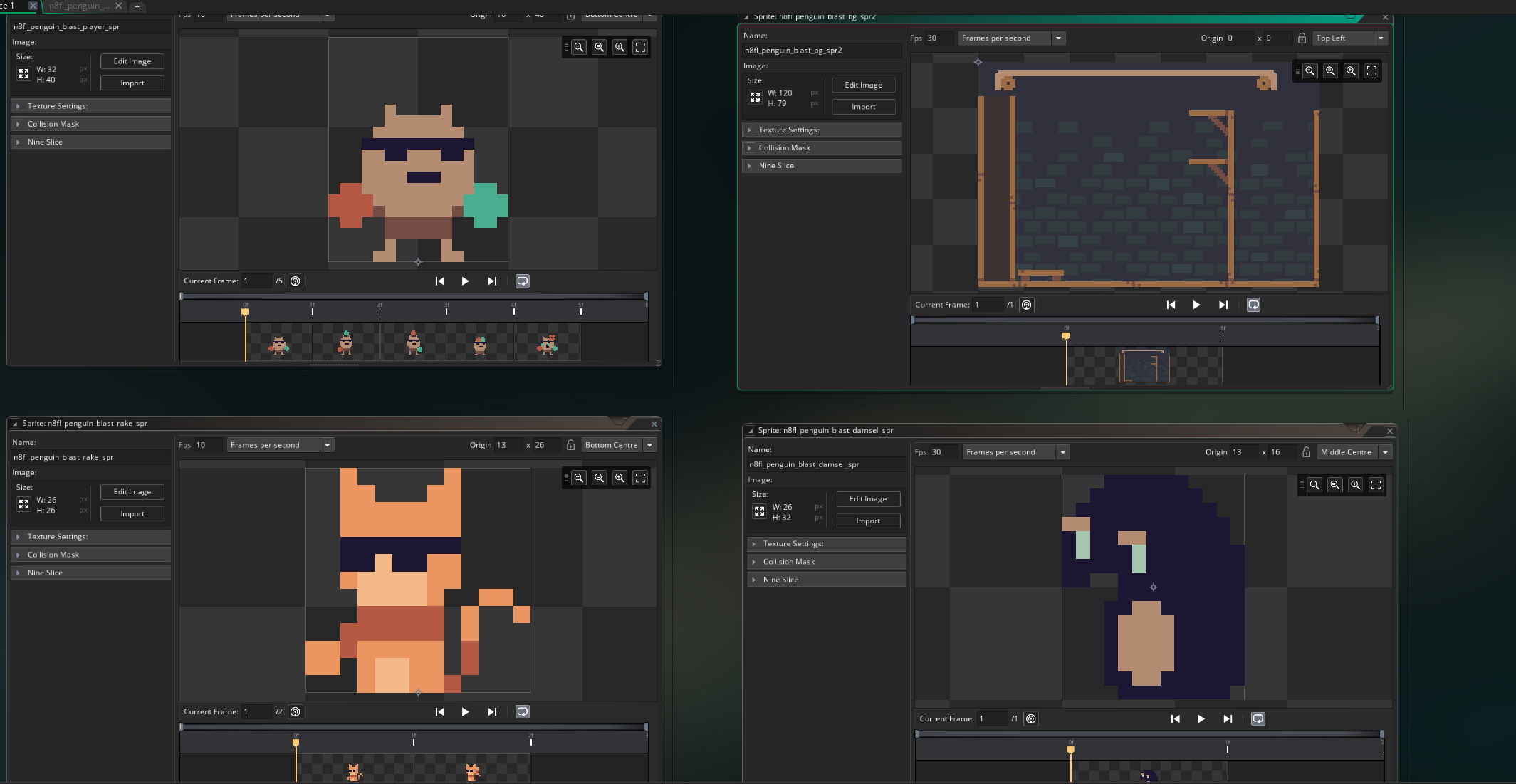Expand Collision Mask in rake sprite window
Image resolution: width=1516 pixels, height=784 pixels.
coord(90,555)
